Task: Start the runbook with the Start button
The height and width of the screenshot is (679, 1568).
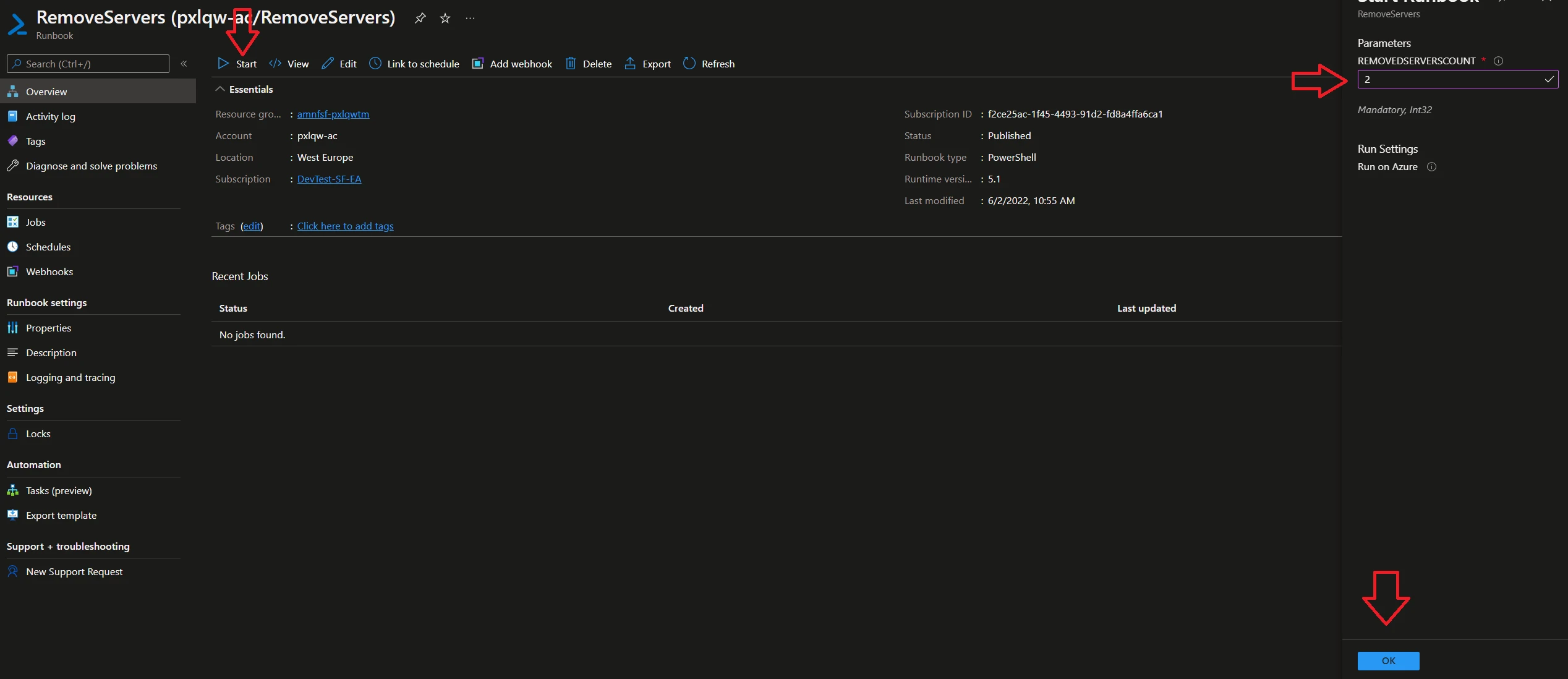Action: tap(237, 64)
